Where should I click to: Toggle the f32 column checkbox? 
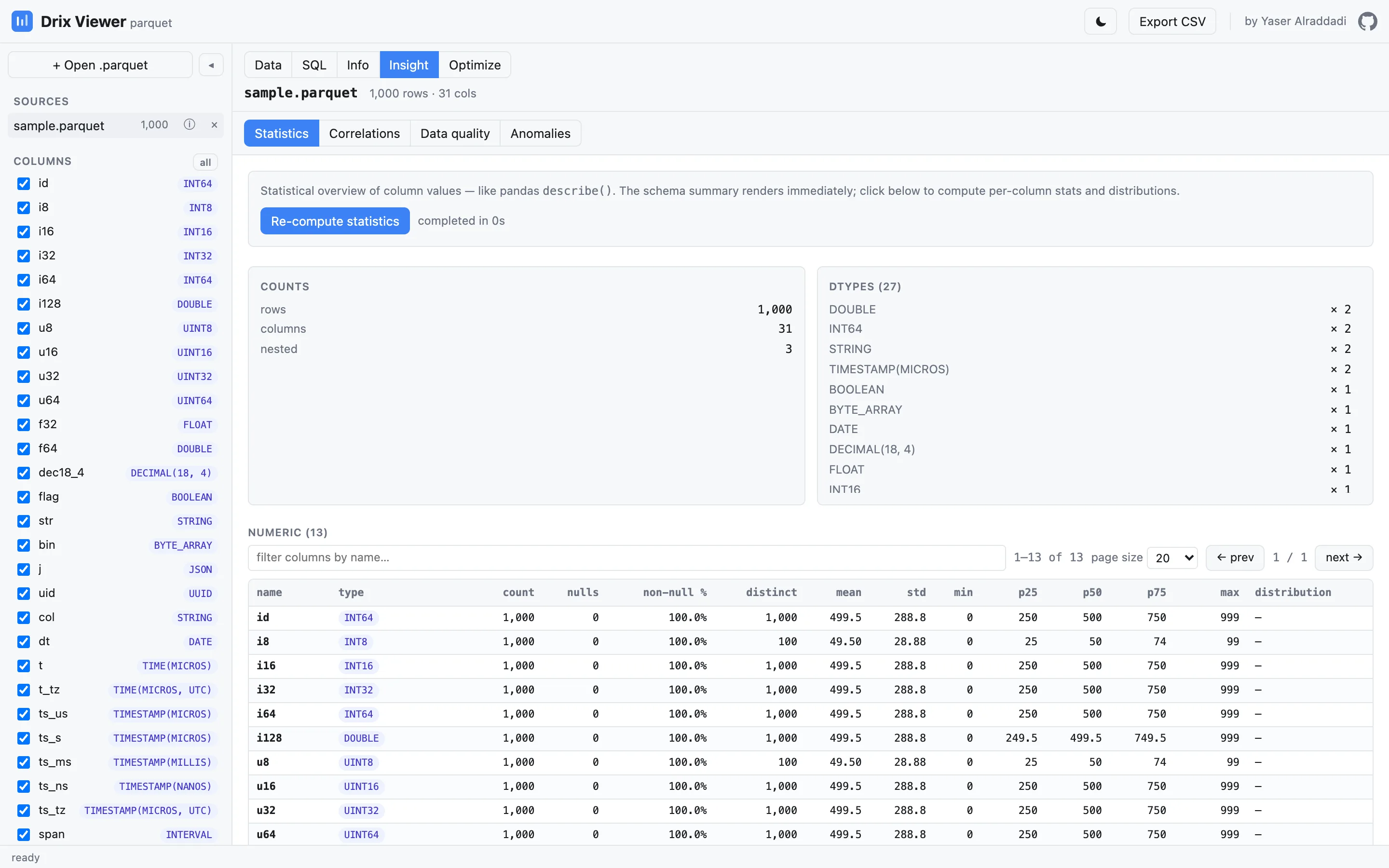(24, 425)
